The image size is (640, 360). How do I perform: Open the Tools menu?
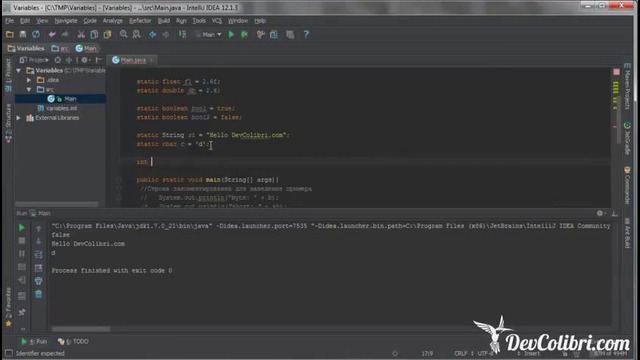coord(199,21)
